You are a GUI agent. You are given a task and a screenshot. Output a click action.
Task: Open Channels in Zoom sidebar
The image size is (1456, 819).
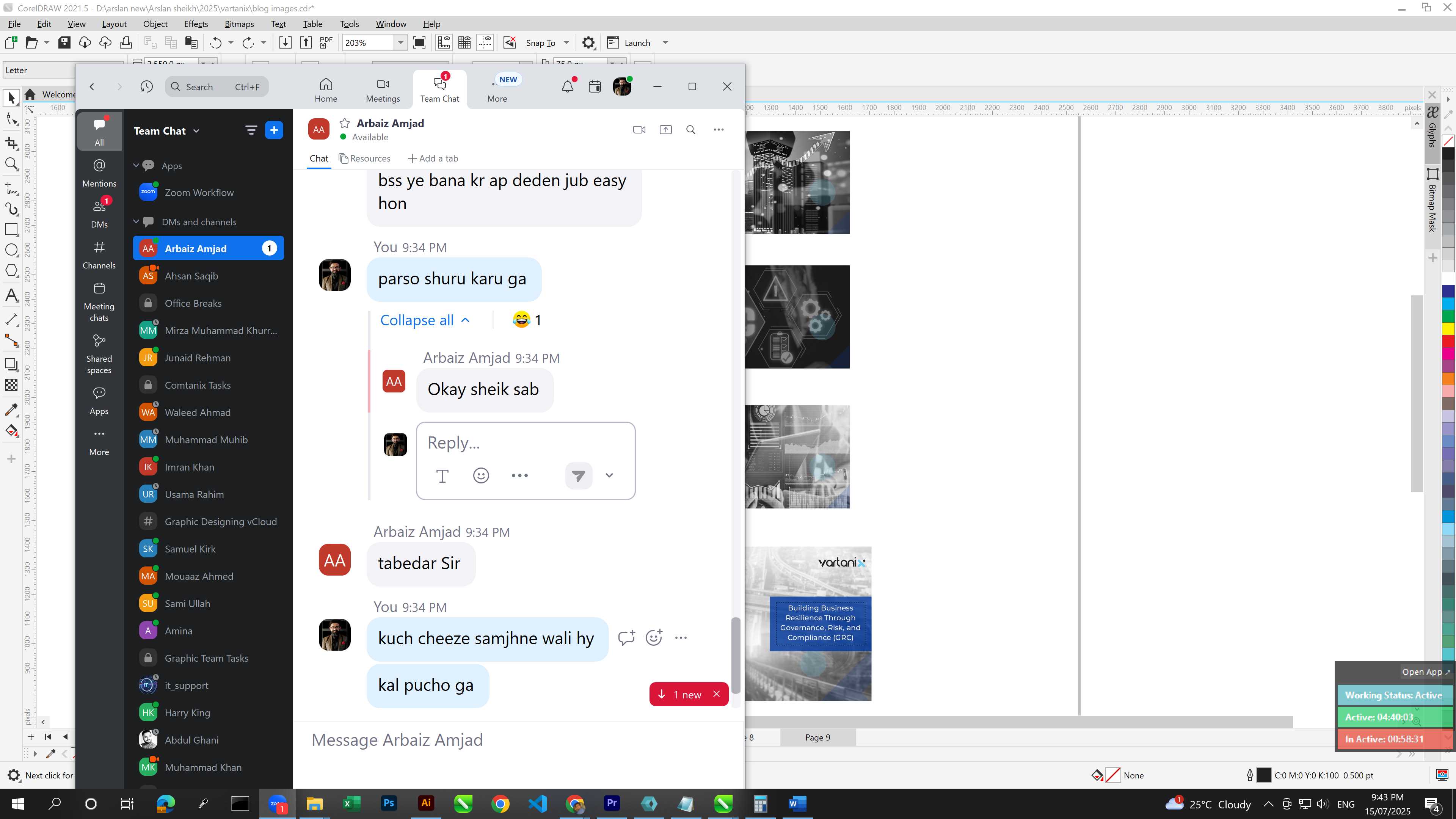tap(99, 255)
